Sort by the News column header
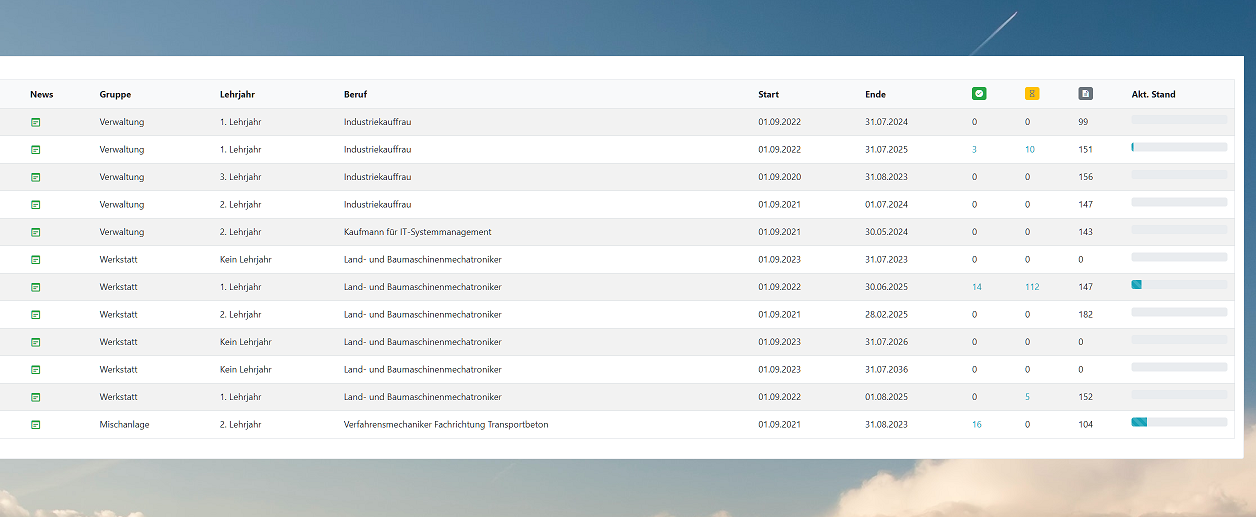Viewport: 1256px width, 517px height. [x=42, y=94]
